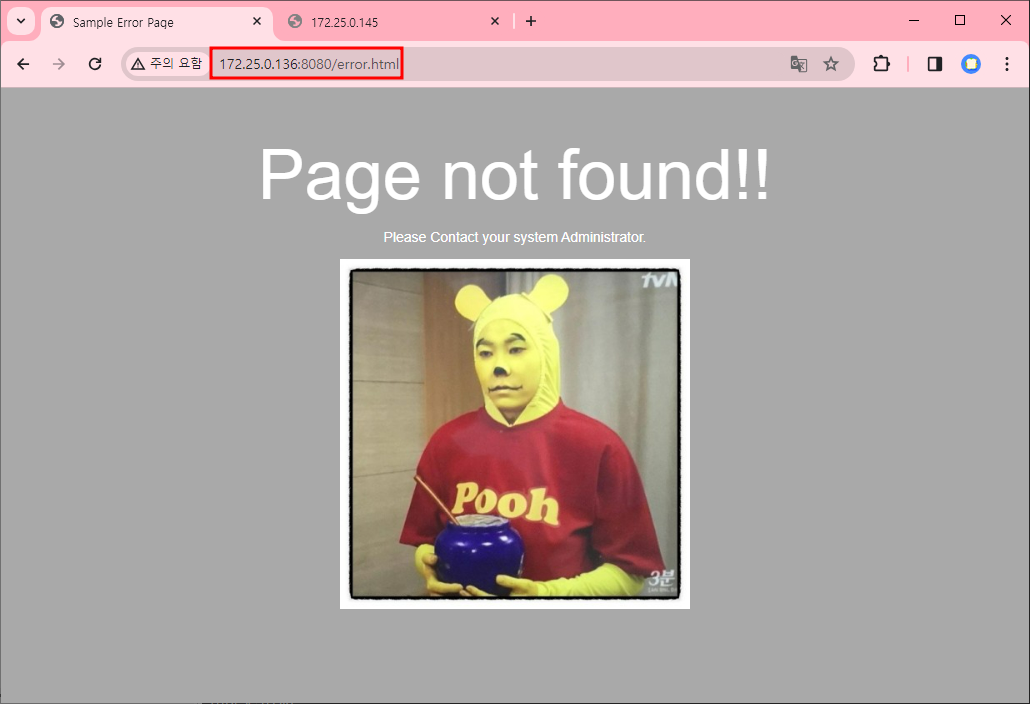1030x704 pixels.
Task: Toggle the browser side panel
Action: click(x=935, y=64)
